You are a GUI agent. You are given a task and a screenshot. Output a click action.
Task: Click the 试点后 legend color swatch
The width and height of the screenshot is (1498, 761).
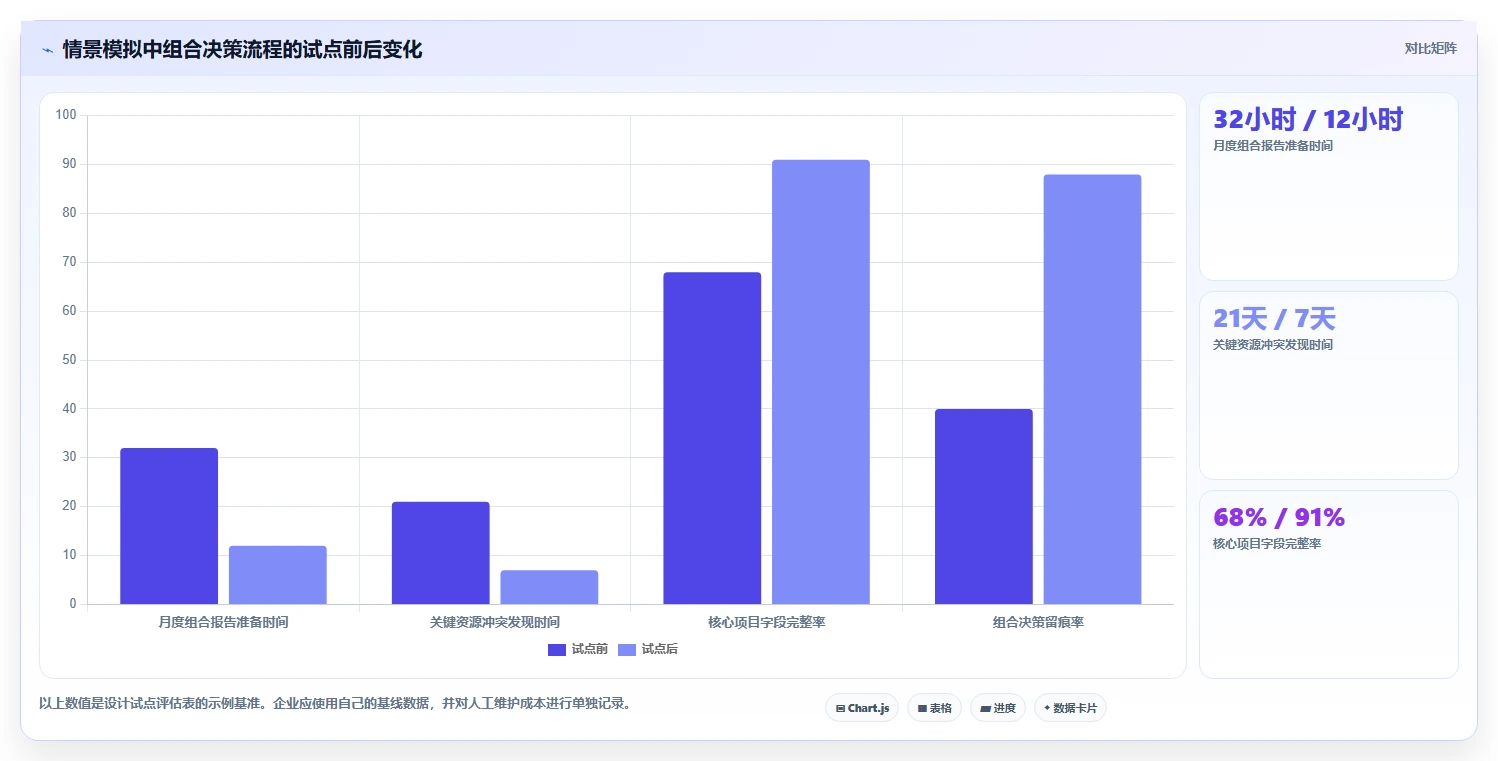627,650
